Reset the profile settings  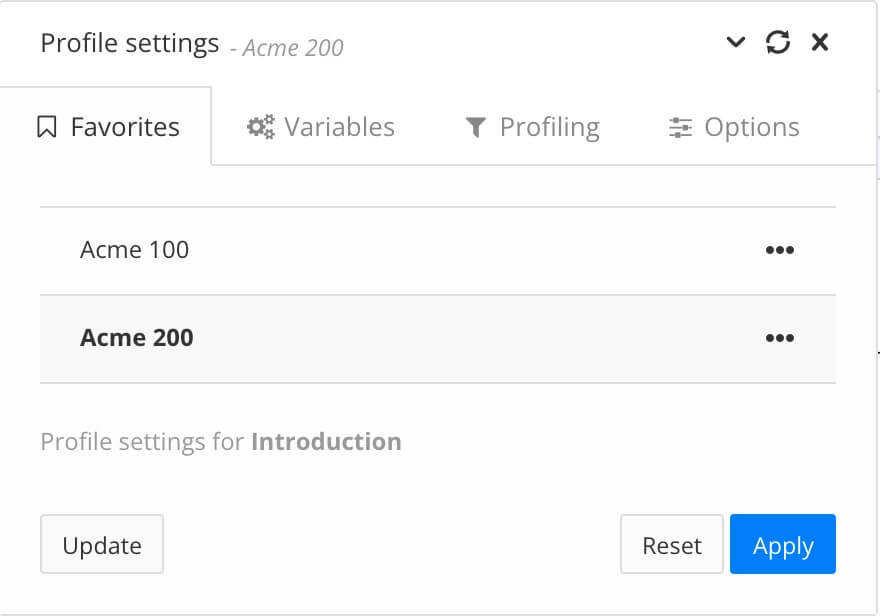tap(672, 545)
